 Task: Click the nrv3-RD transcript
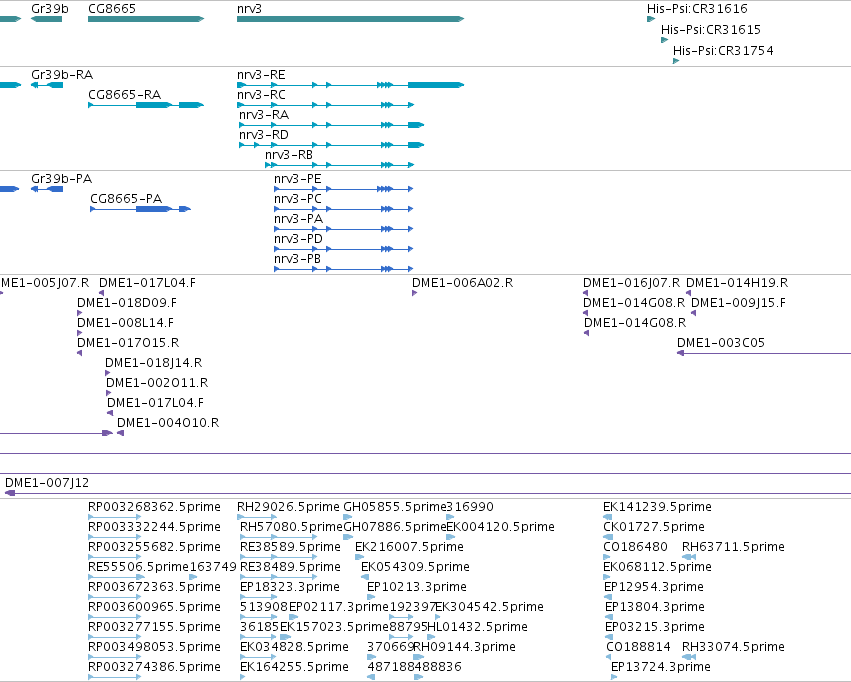tap(264, 135)
